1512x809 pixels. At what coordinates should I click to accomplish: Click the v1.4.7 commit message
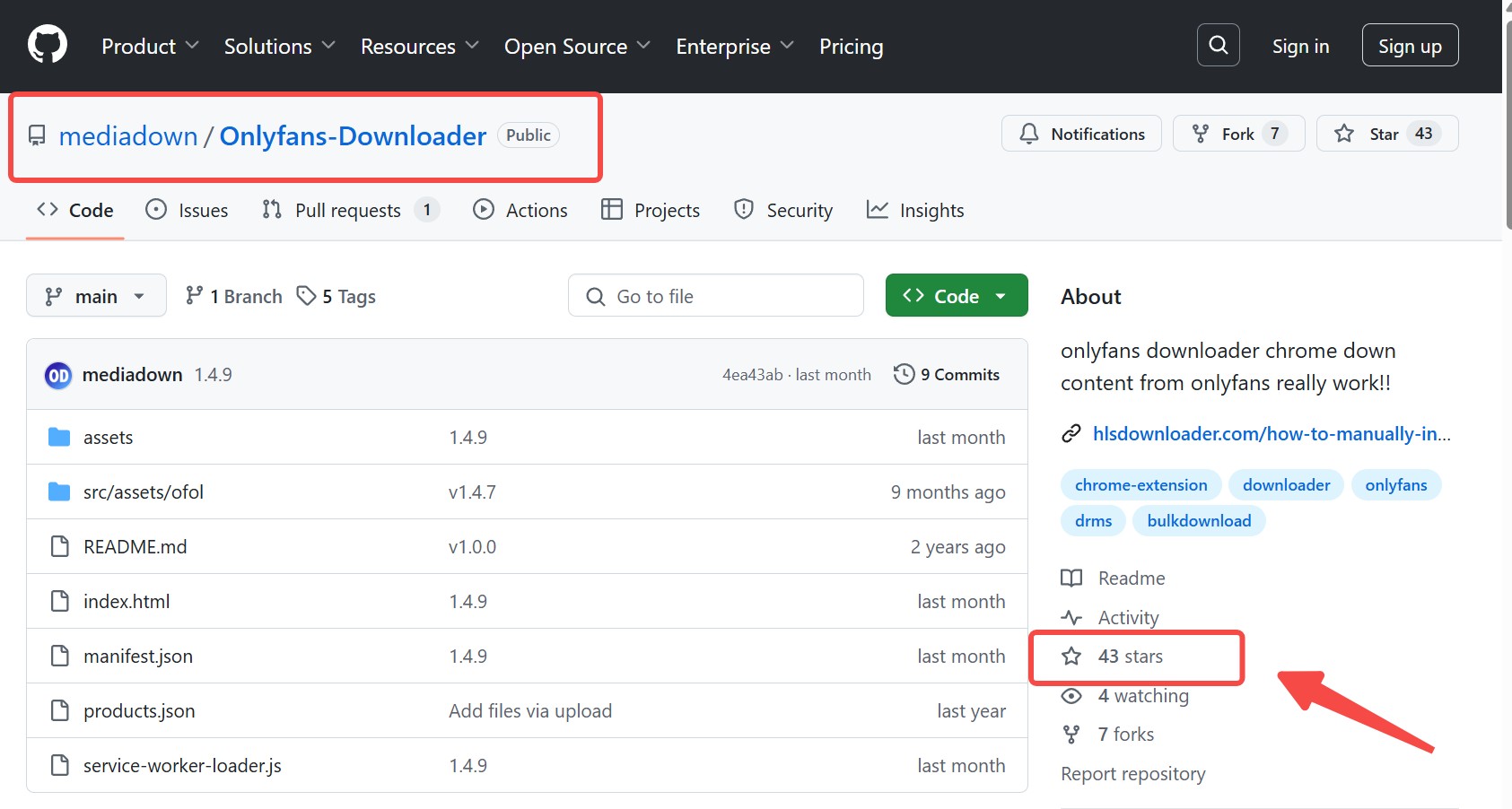tap(472, 491)
